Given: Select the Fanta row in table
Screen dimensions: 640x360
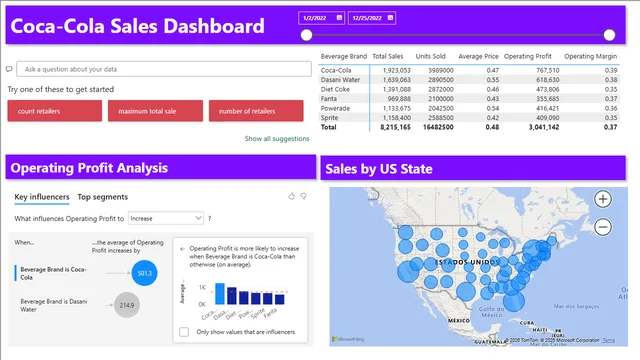Looking at the screenshot, I should click(x=469, y=99).
